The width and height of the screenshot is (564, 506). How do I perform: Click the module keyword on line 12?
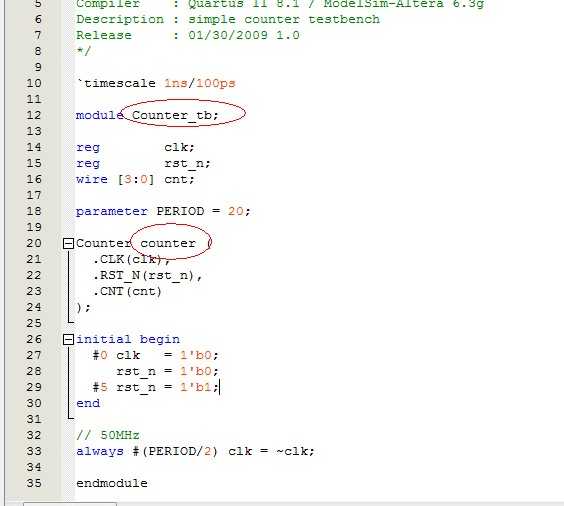[x=100, y=115]
